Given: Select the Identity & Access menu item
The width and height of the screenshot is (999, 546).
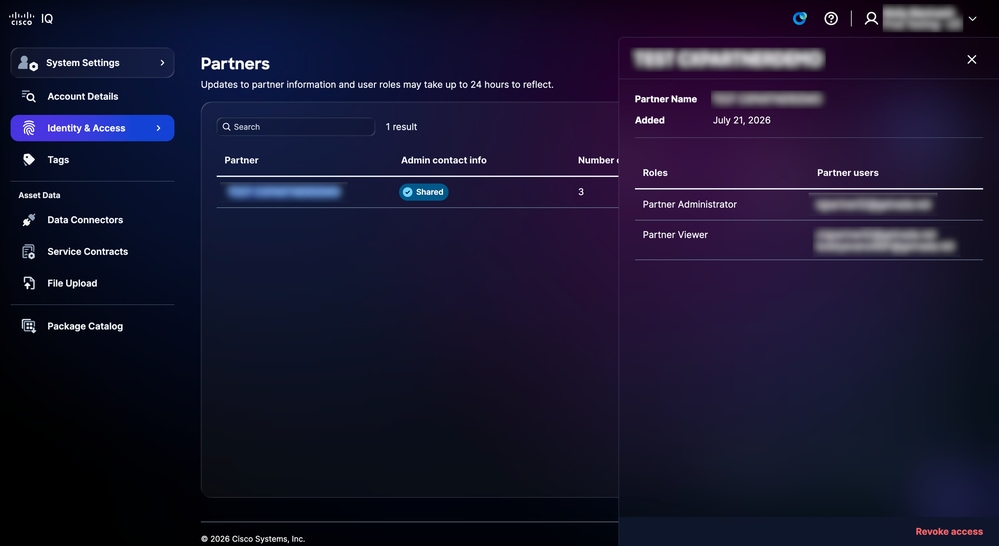Looking at the screenshot, I should click(92, 128).
